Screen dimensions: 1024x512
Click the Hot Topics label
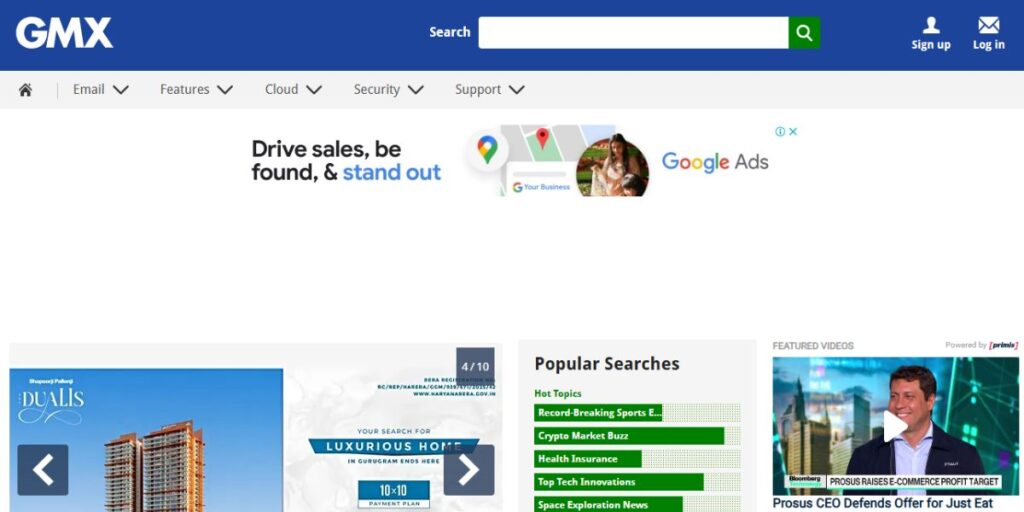click(558, 393)
